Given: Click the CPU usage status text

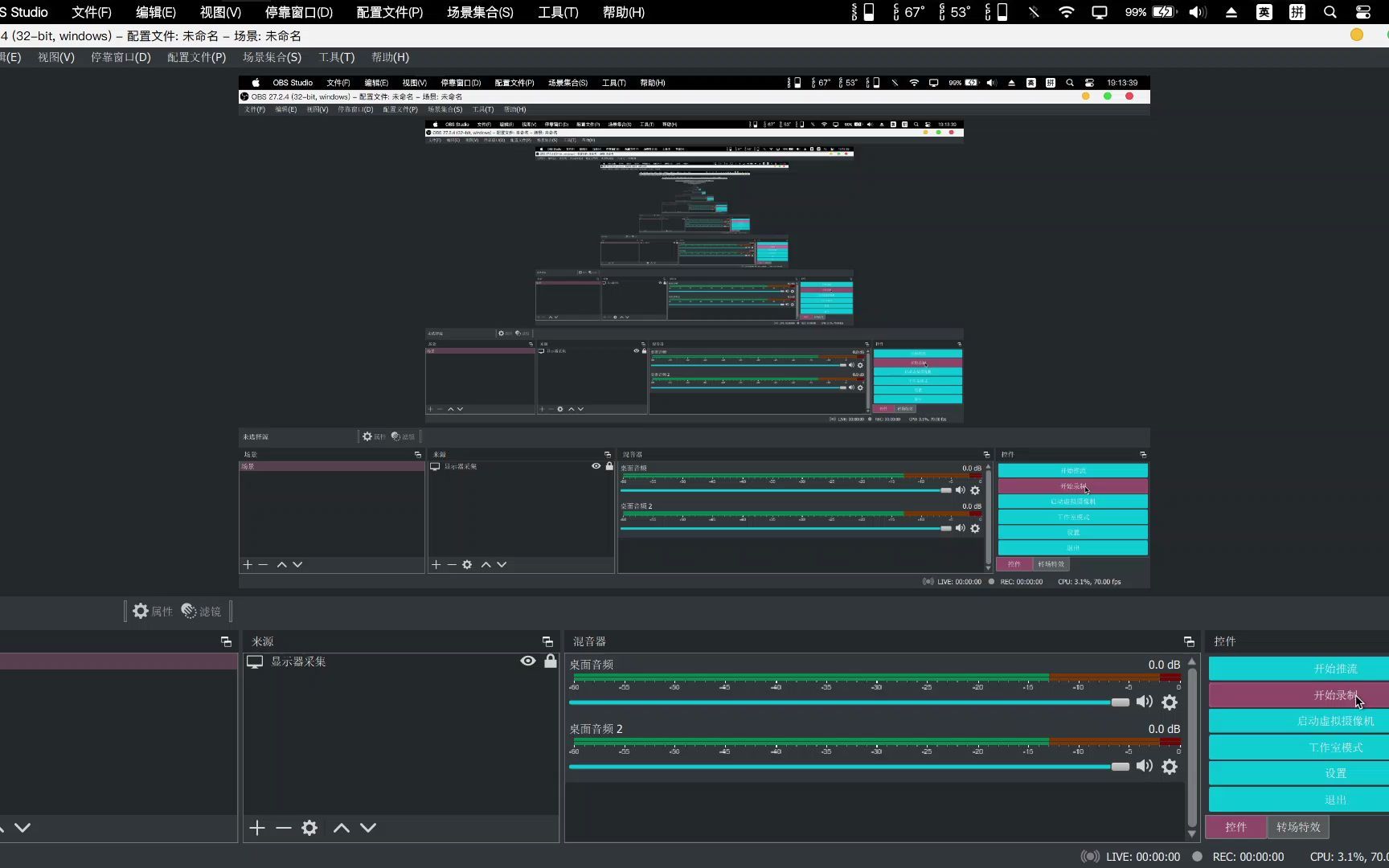Looking at the screenshot, I should [1349, 857].
